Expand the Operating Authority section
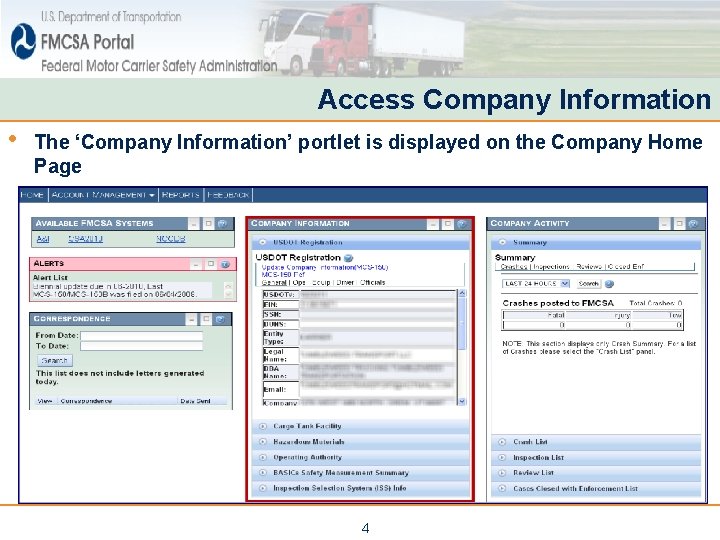Image resolution: width=720 pixels, height=540 pixels. coord(263,457)
